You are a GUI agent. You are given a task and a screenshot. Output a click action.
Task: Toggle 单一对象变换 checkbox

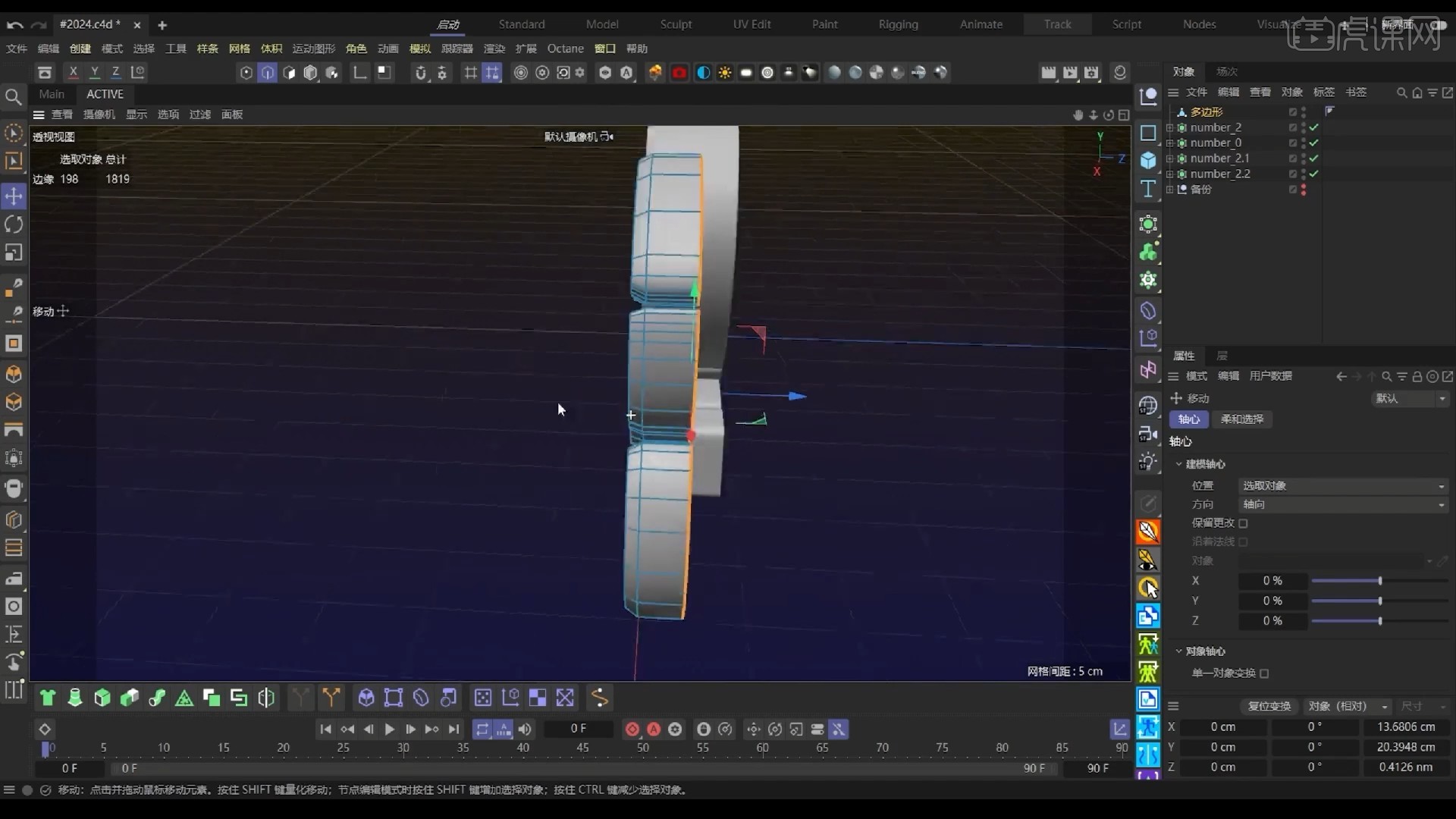(1264, 673)
